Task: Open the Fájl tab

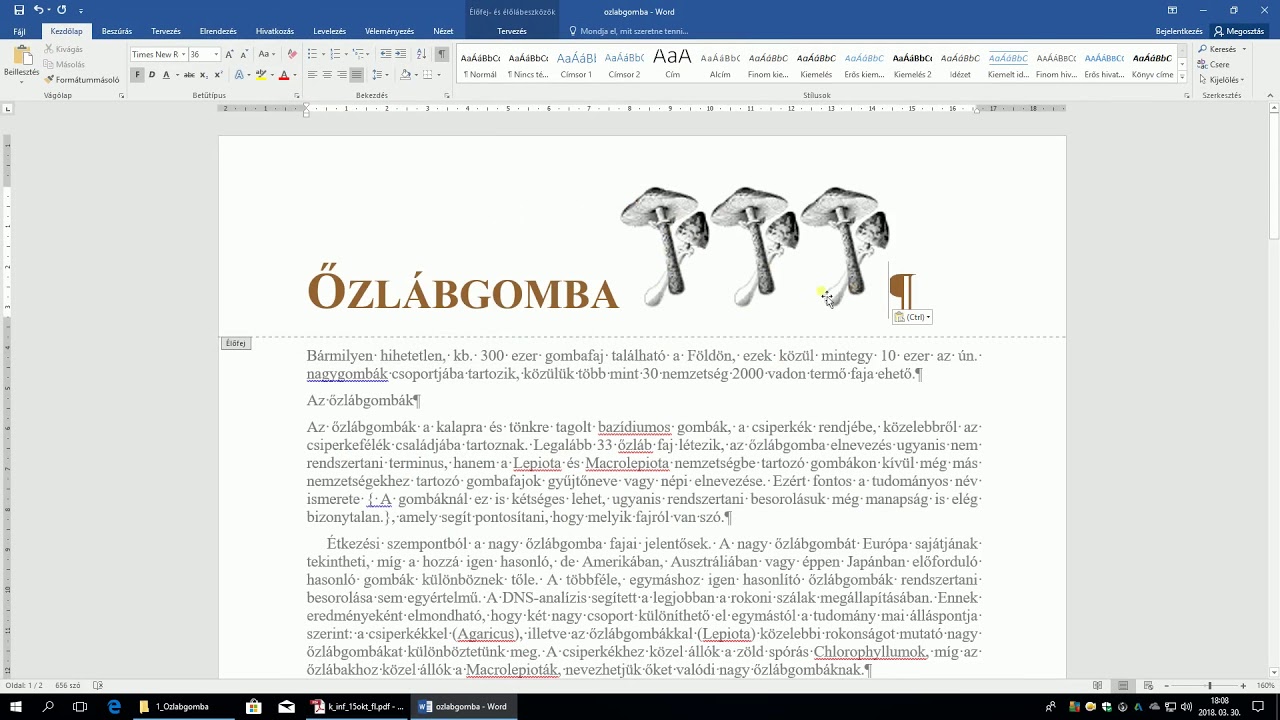Action: (19, 31)
